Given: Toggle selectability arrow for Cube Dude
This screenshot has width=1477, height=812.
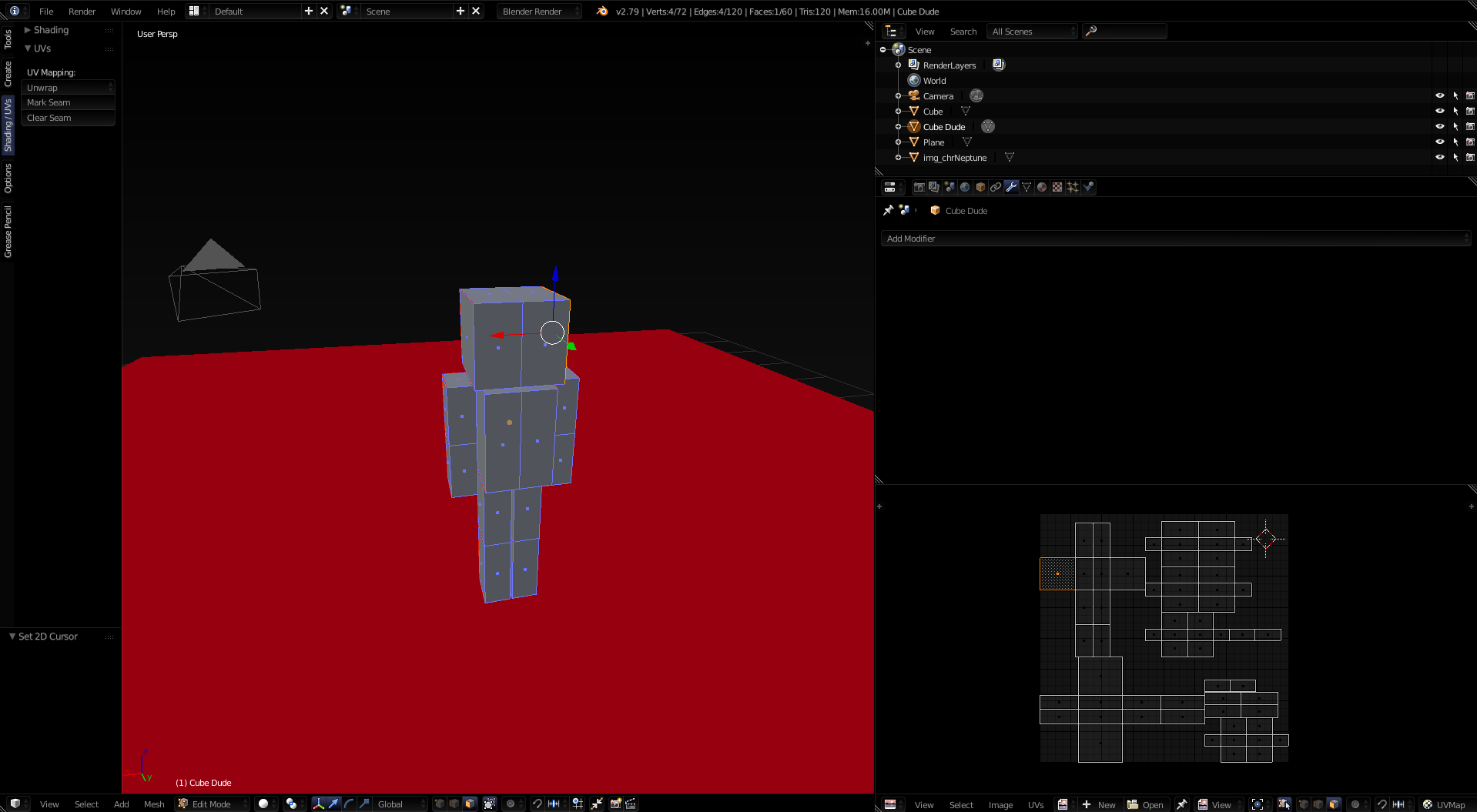Looking at the screenshot, I should (x=1455, y=126).
